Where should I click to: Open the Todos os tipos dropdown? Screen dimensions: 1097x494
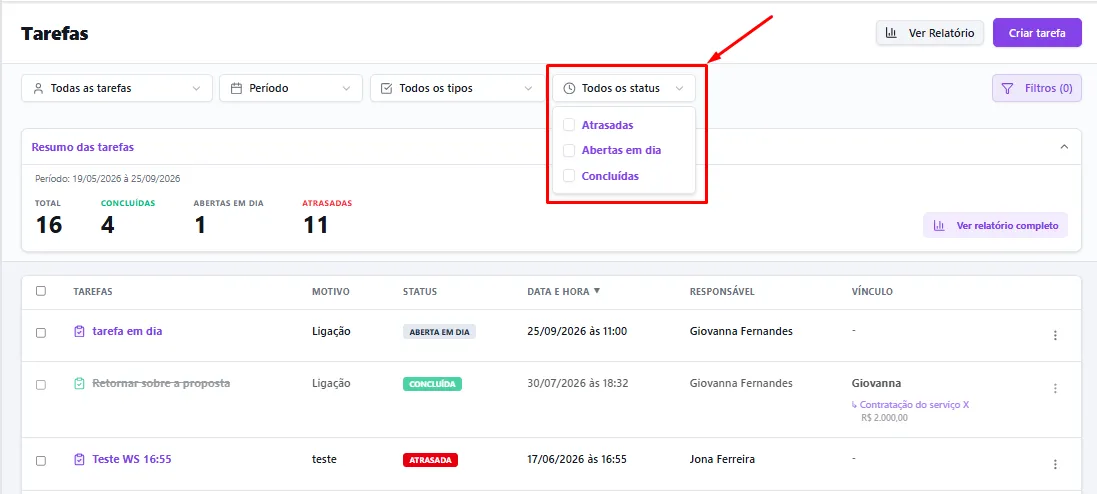coord(457,89)
